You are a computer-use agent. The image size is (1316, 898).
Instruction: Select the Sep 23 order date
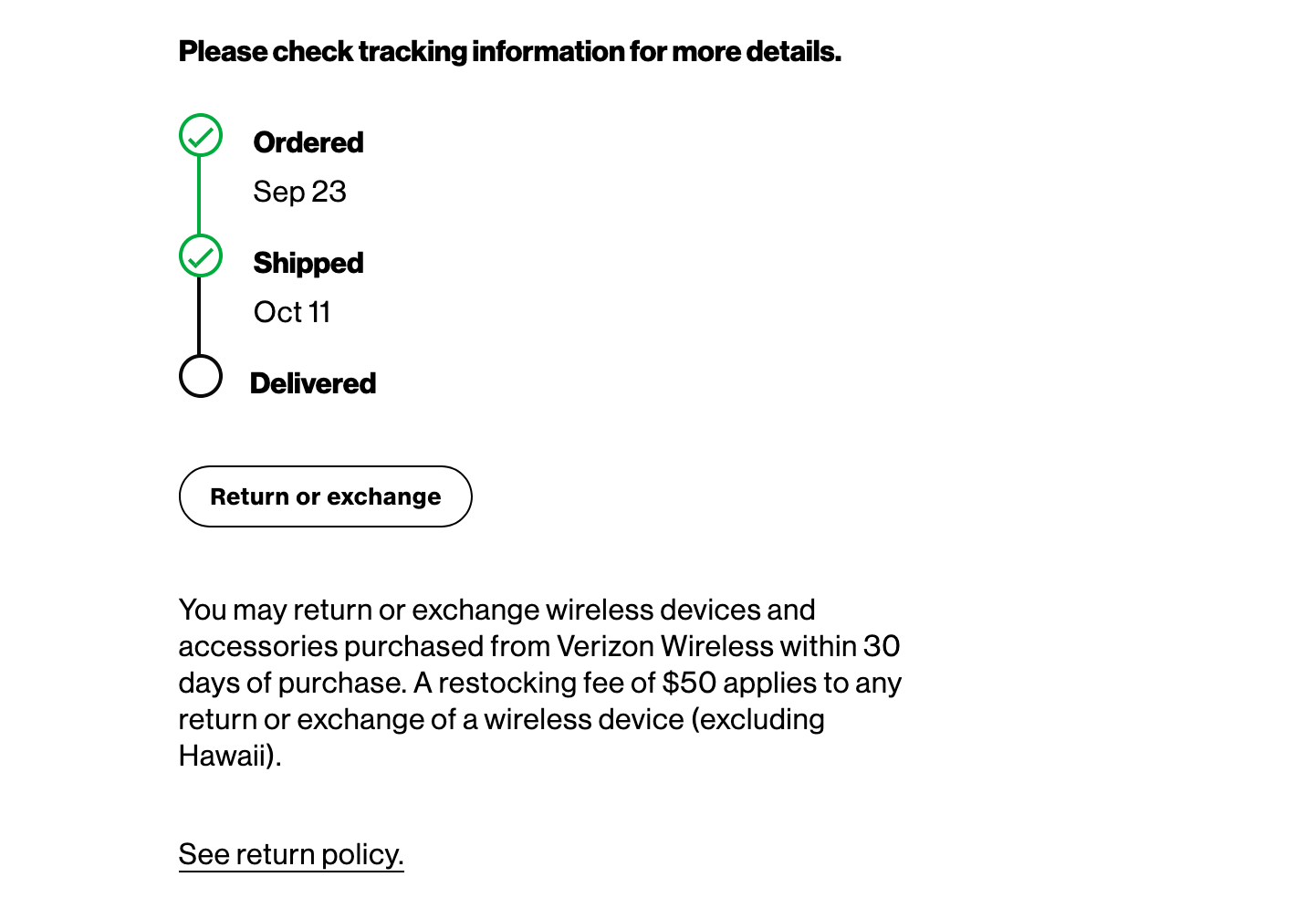click(299, 193)
